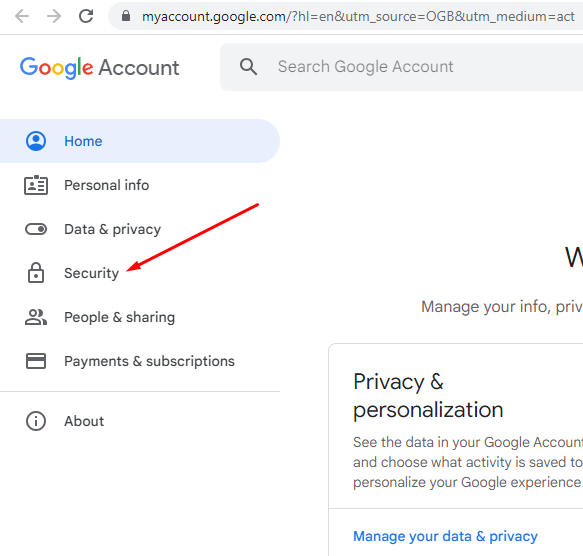Click the Security padlock icon

(36, 273)
